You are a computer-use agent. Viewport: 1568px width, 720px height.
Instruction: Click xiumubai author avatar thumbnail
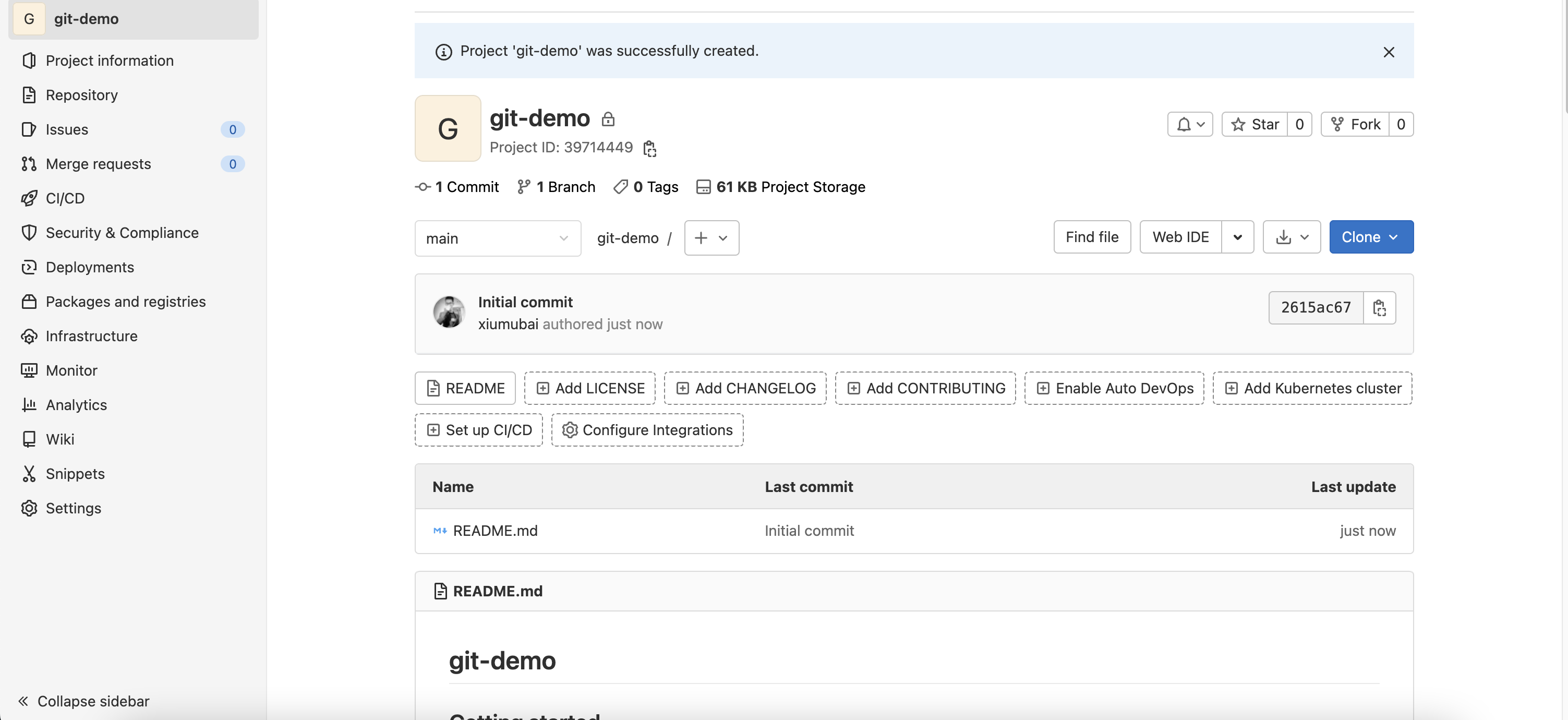click(449, 312)
